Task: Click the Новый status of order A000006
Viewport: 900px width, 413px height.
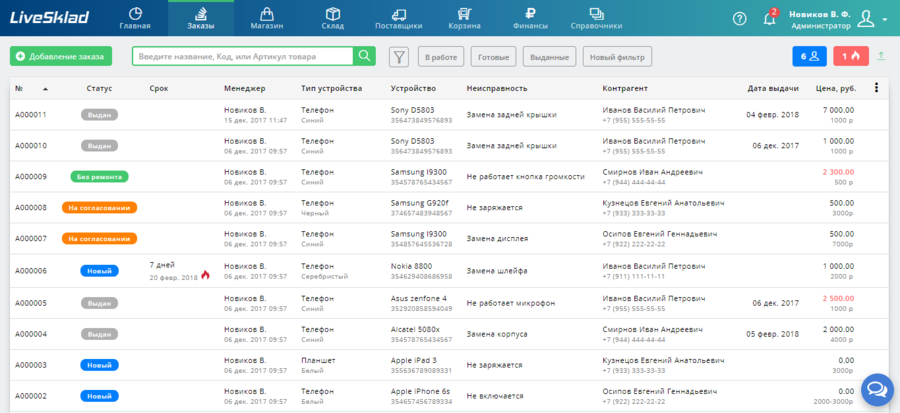Action: point(99,271)
